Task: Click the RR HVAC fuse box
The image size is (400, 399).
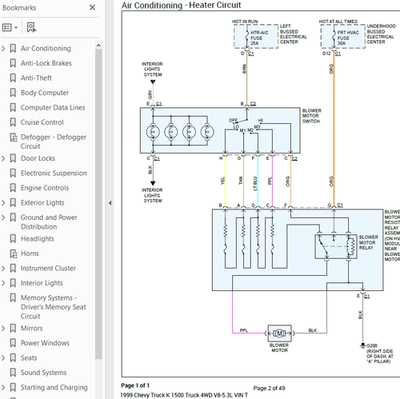Action: click(x=343, y=37)
